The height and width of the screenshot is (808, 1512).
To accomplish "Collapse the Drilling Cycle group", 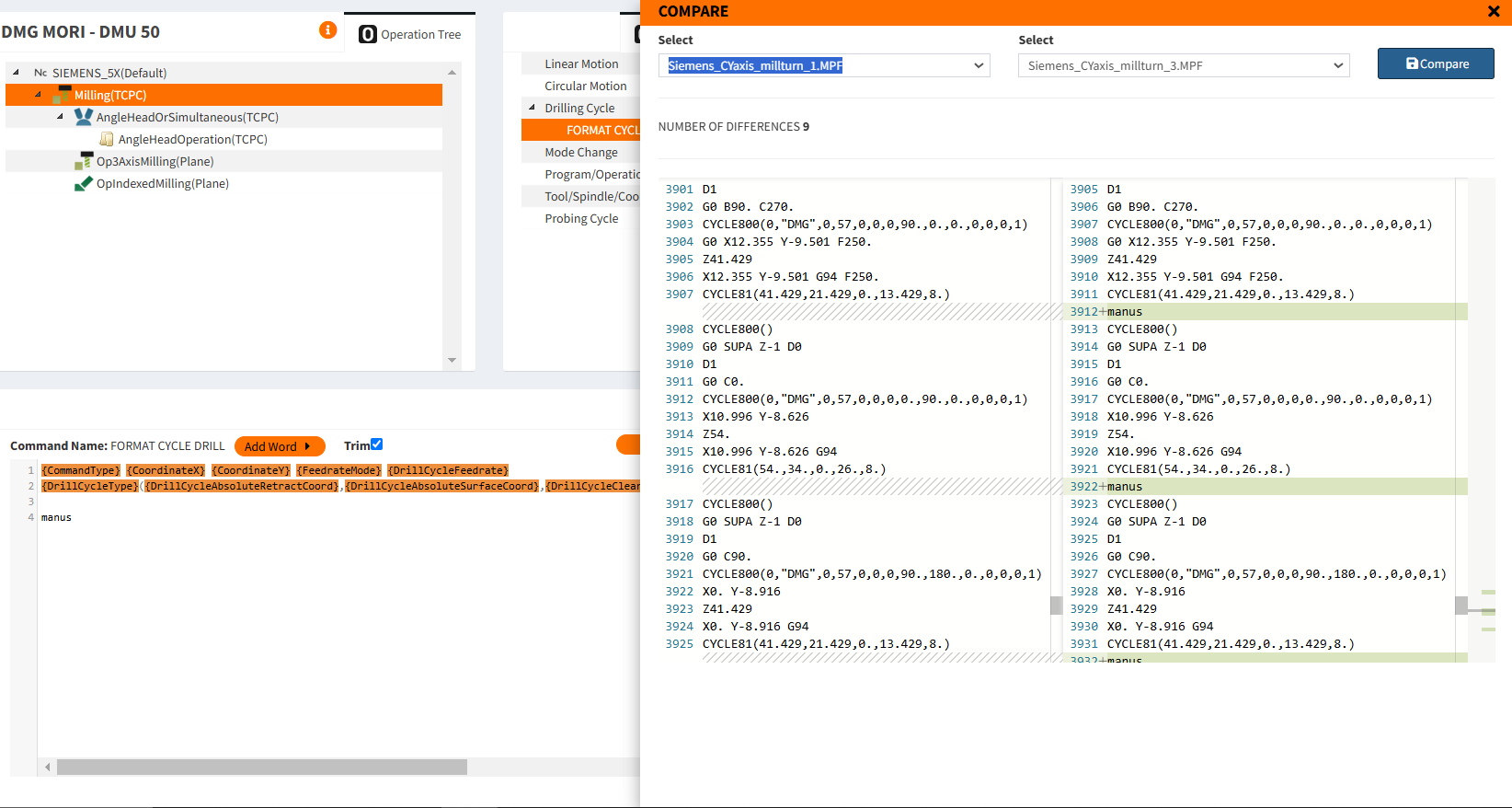I will tap(532, 108).
